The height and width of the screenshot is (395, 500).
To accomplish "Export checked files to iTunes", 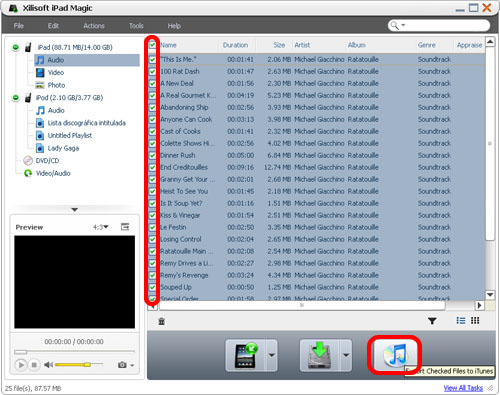I will [395, 355].
